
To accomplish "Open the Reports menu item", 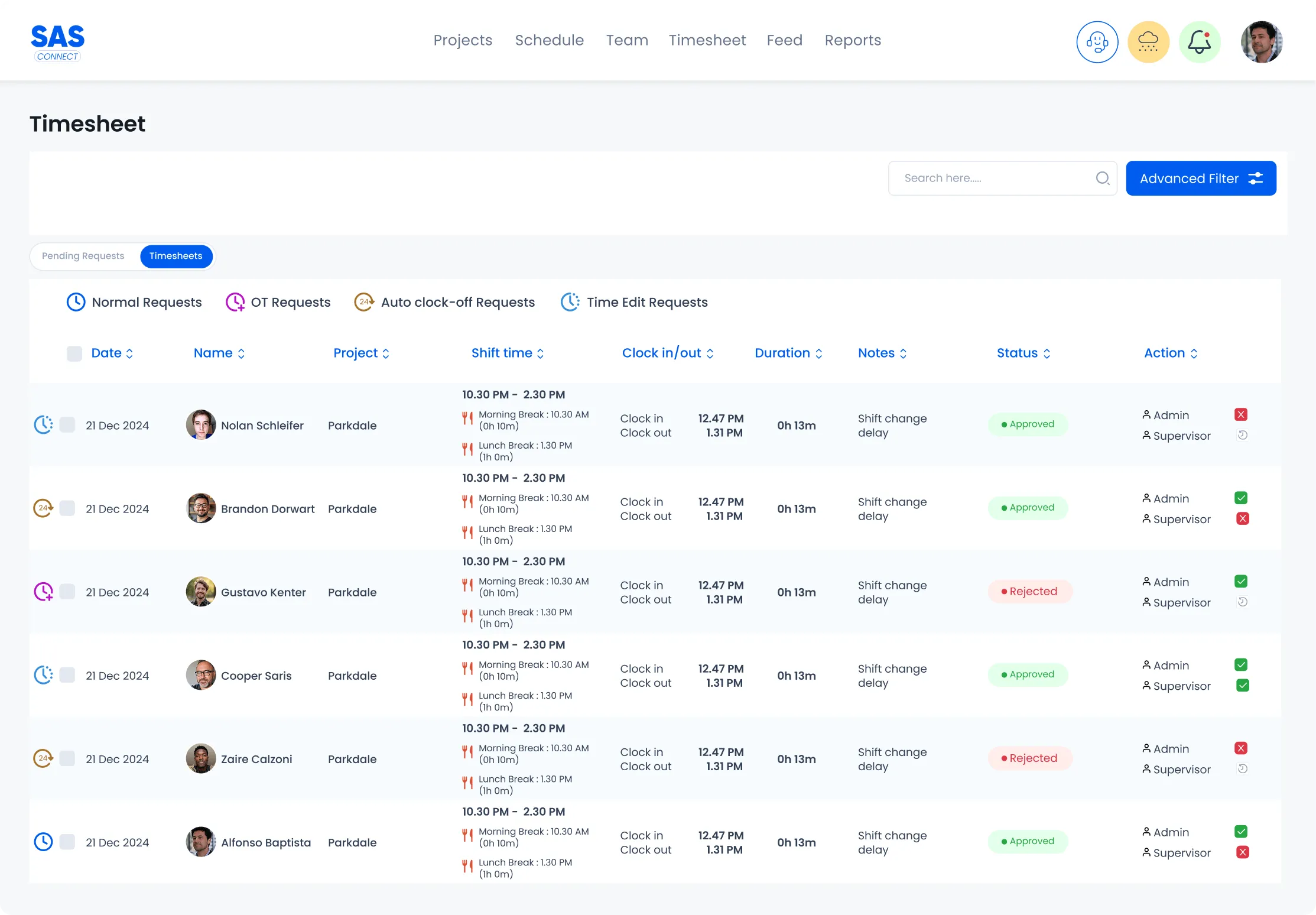I will [853, 40].
